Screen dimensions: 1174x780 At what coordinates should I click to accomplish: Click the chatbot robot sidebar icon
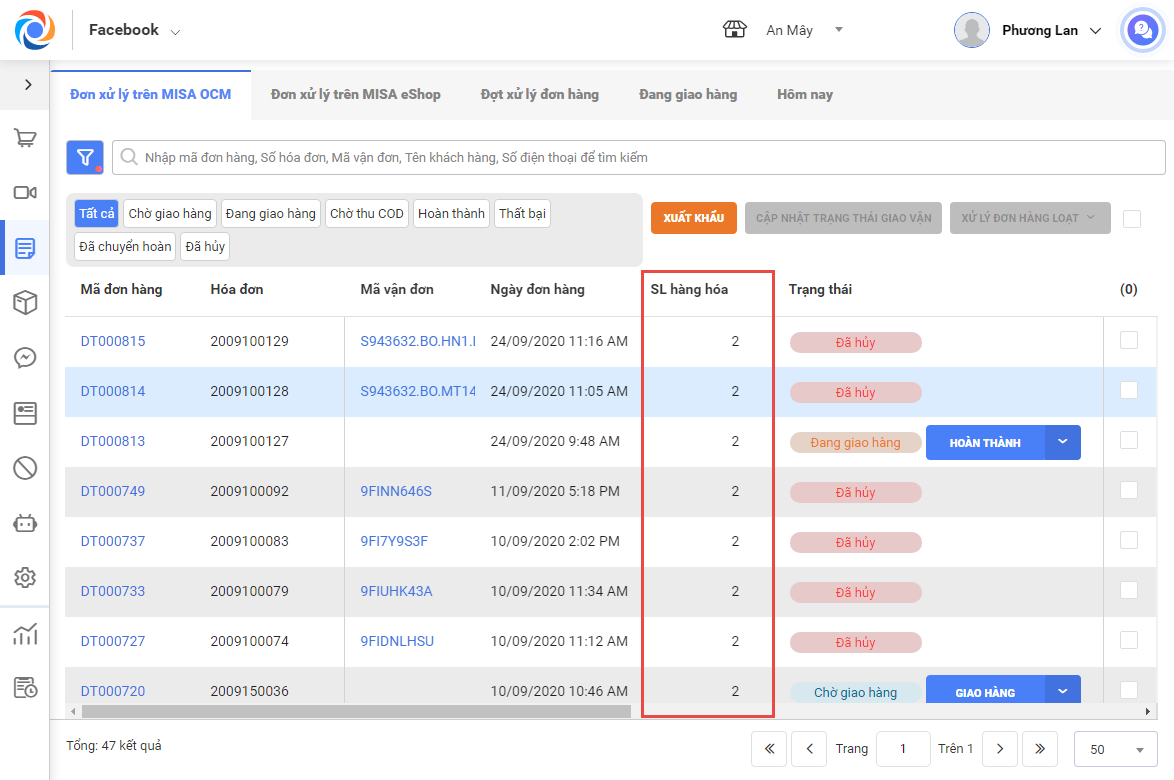coord(25,522)
